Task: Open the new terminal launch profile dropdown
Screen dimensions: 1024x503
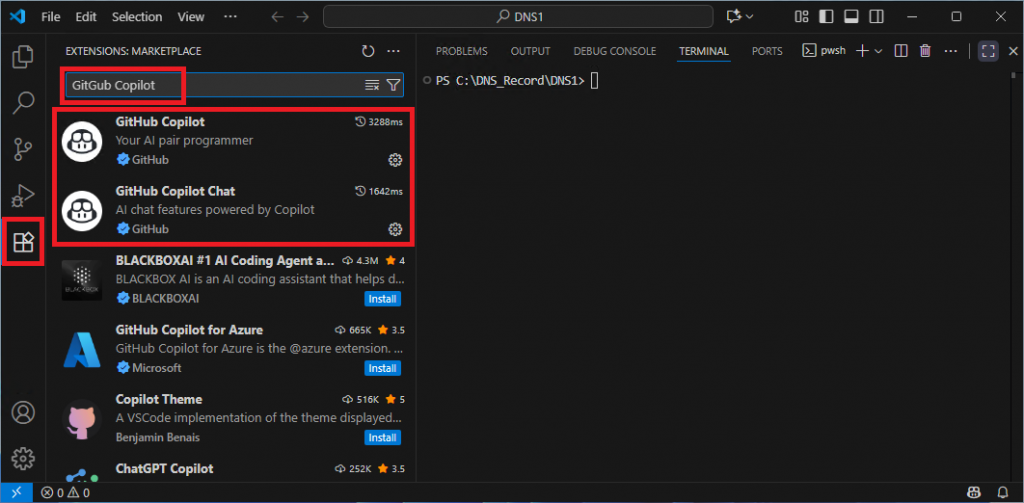Action: (878, 51)
